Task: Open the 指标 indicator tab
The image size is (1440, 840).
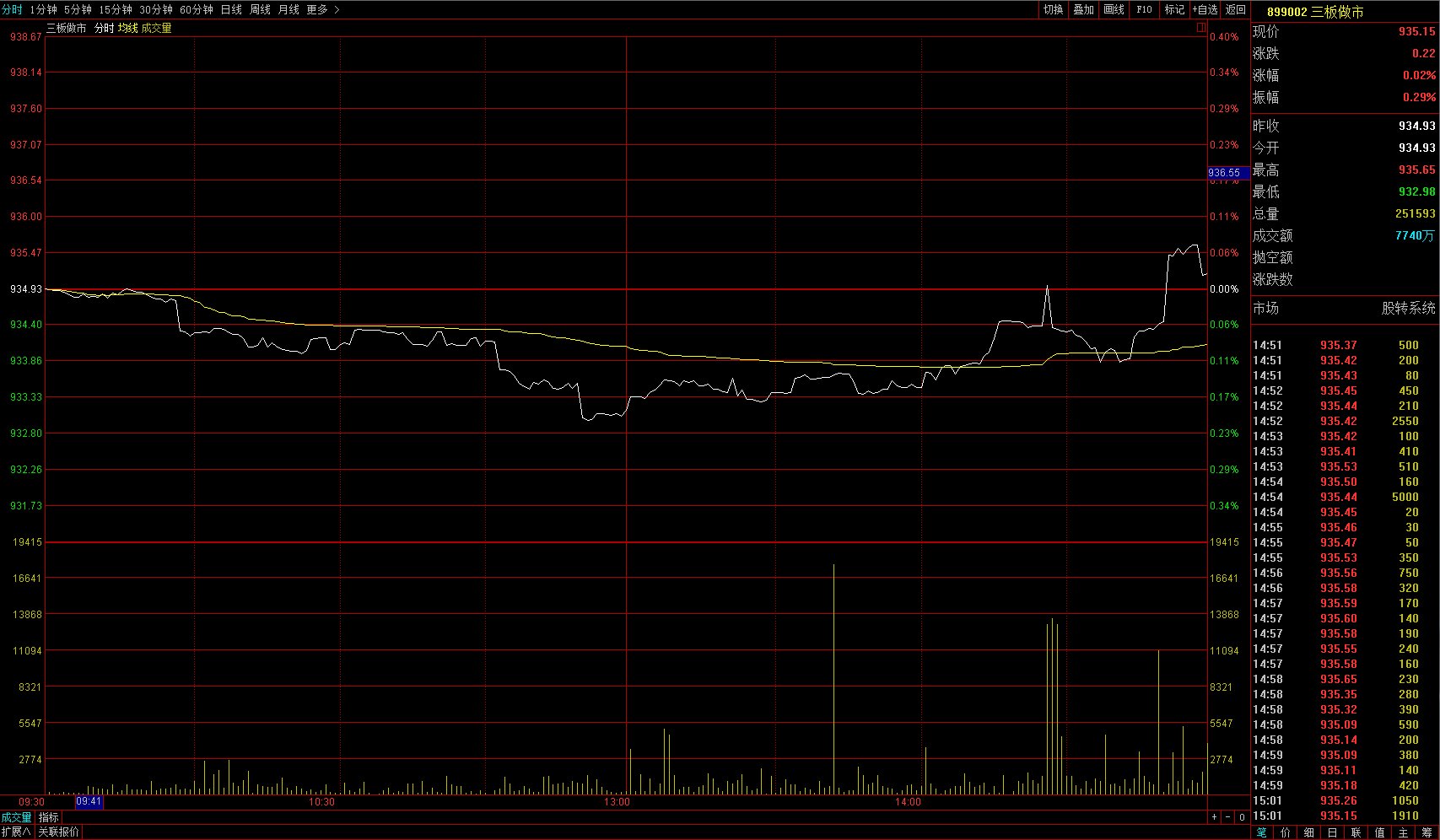Action: [49, 817]
